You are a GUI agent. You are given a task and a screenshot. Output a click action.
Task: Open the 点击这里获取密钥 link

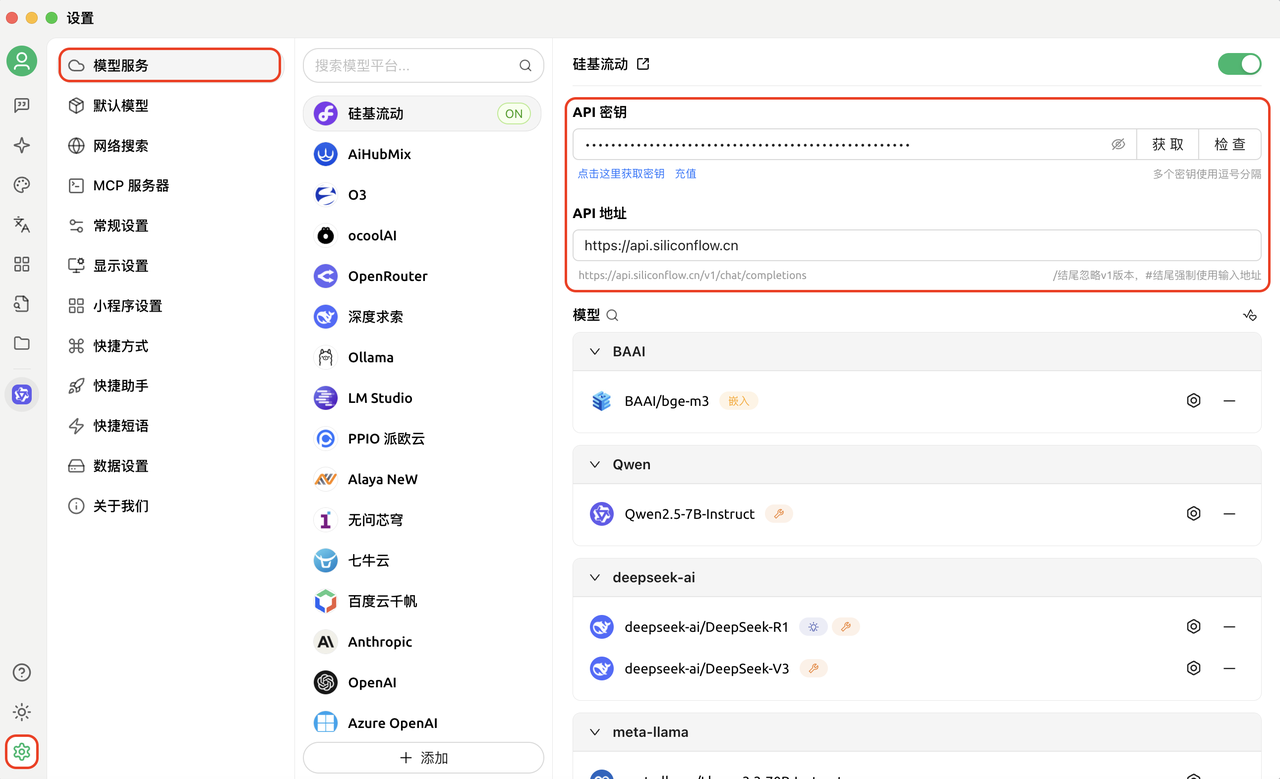pyautogui.click(x=621, y=174)
